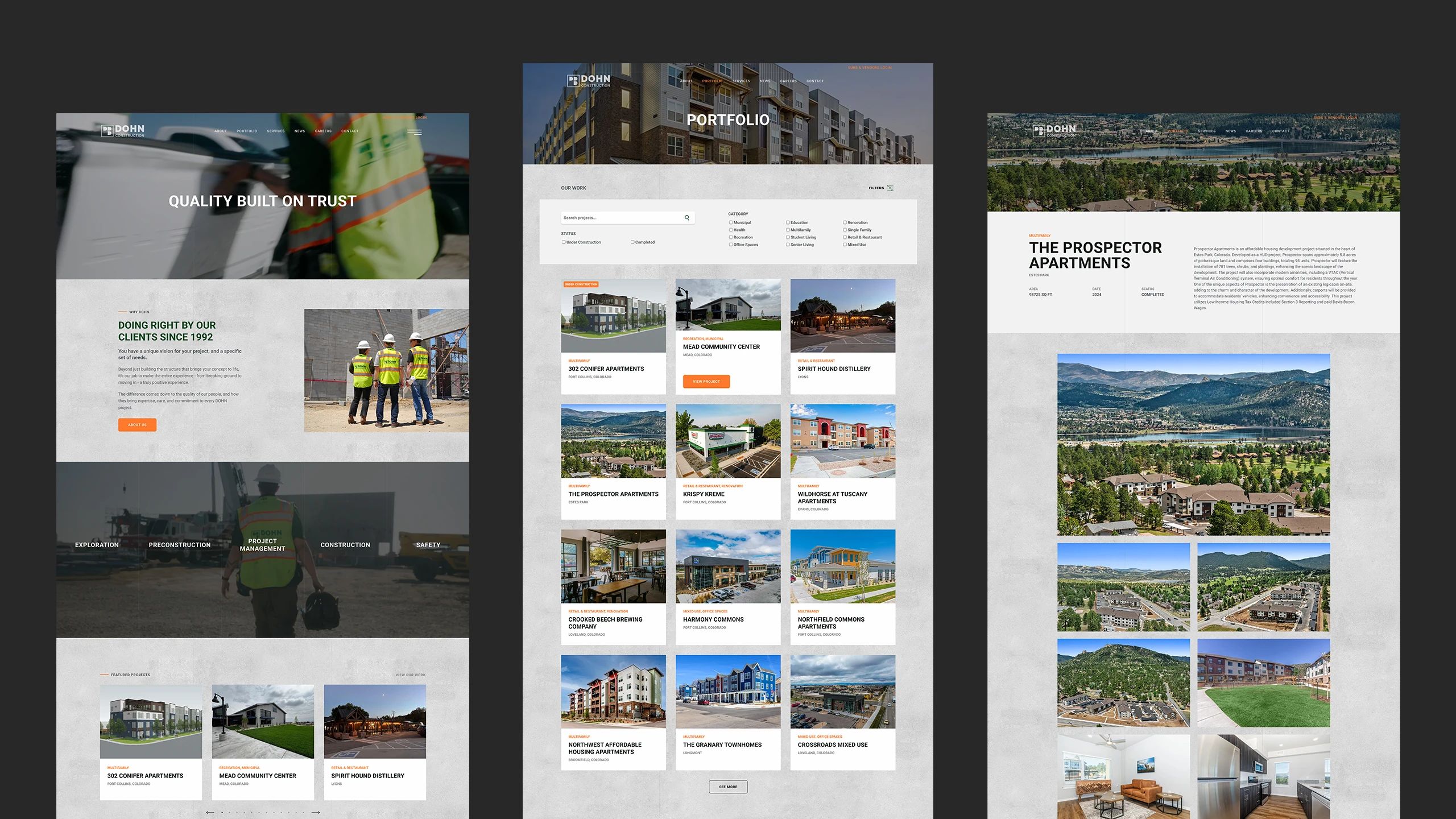Click the orange About Us button
Screen dimensions: 1456x819
click(137, 425)
